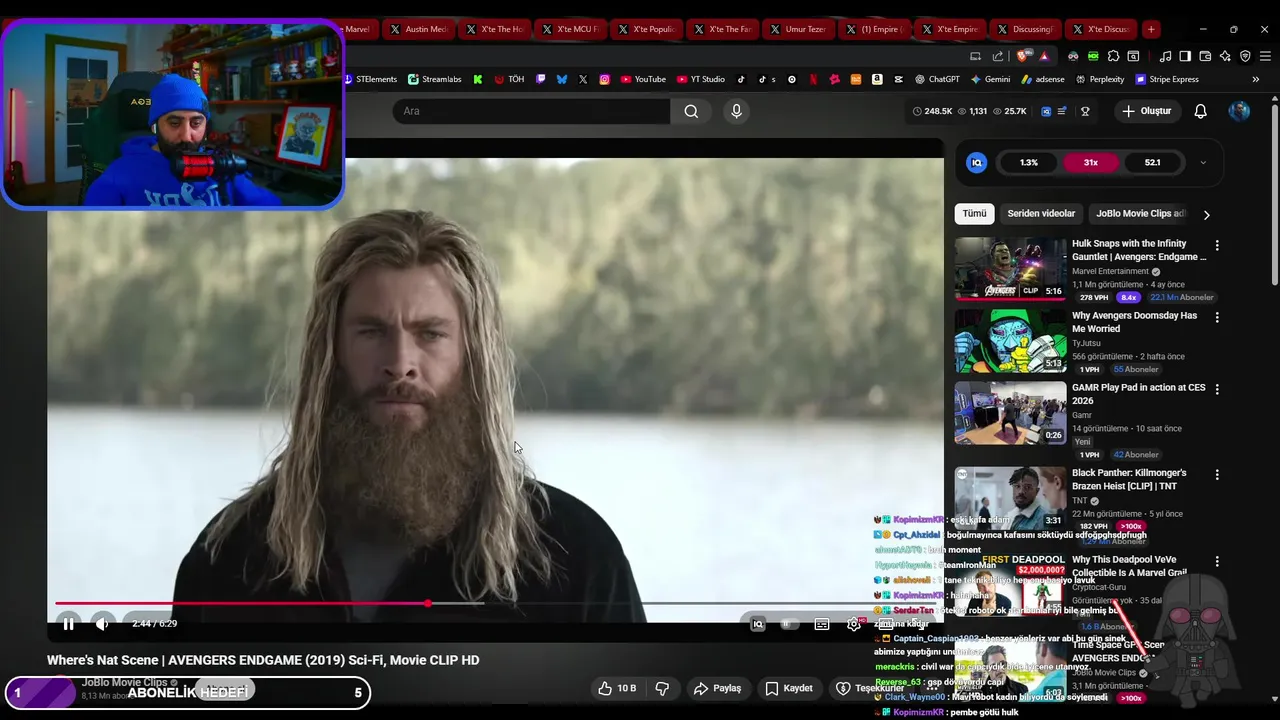Screen dimensions: 1280x720
Task: Open 'Why Avengers Doomsday Has Me Worried' title
Action: coord(1134,322)
